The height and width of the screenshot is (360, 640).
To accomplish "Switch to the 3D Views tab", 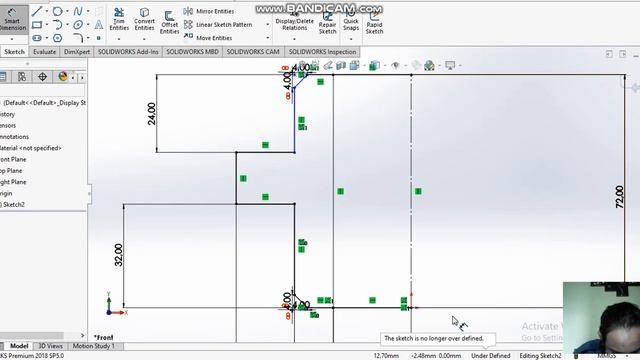I will click(50, 346).
